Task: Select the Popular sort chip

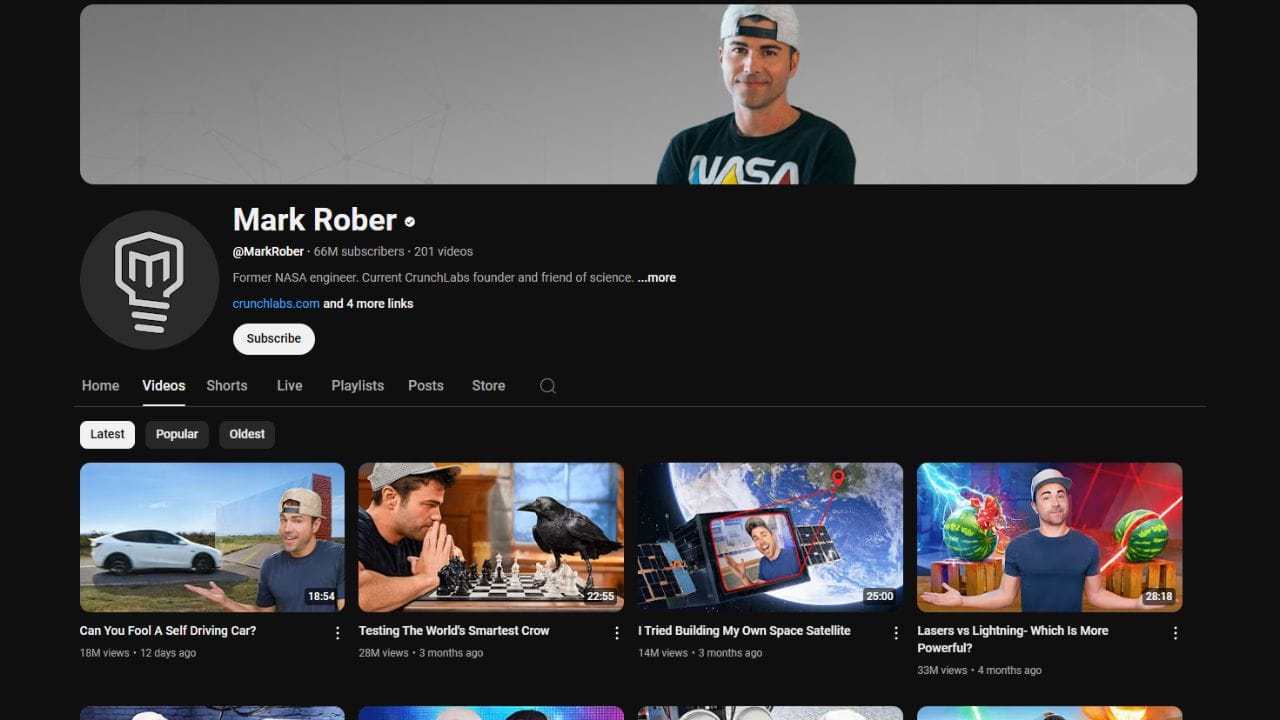Action: click(x=177, y=434)
